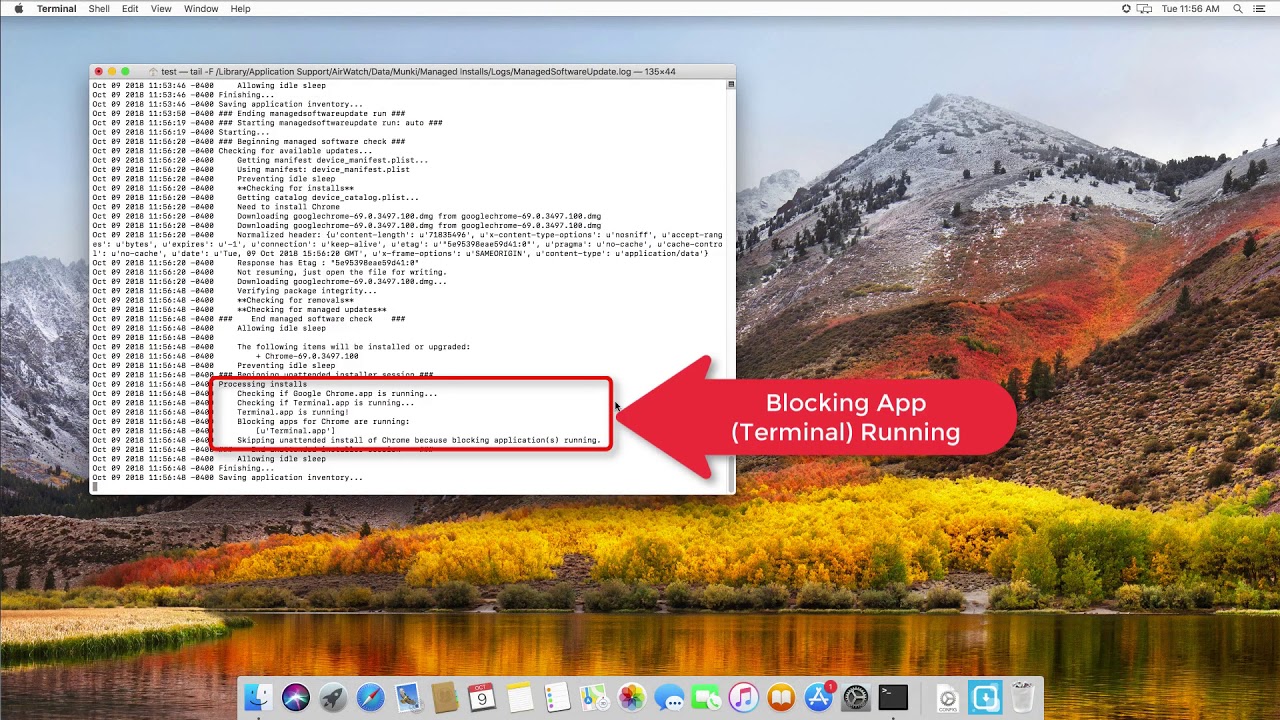
Task: Zoom the Terminal window with green button
Action: [125, 72]
